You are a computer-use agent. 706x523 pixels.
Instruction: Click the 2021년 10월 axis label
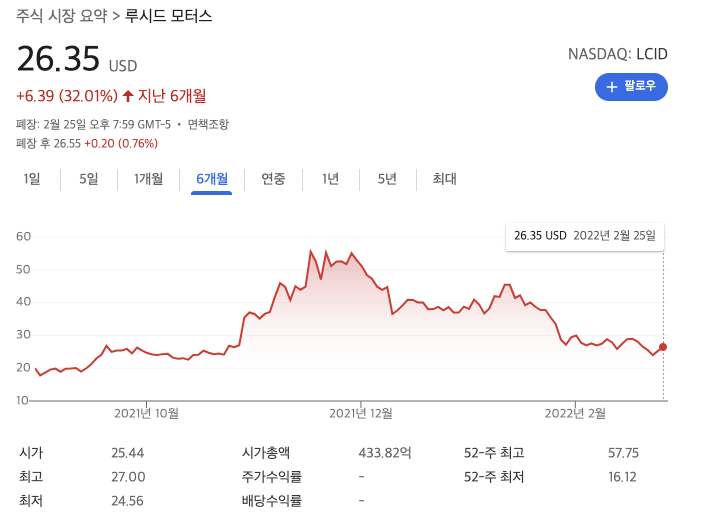pos(146,413)
